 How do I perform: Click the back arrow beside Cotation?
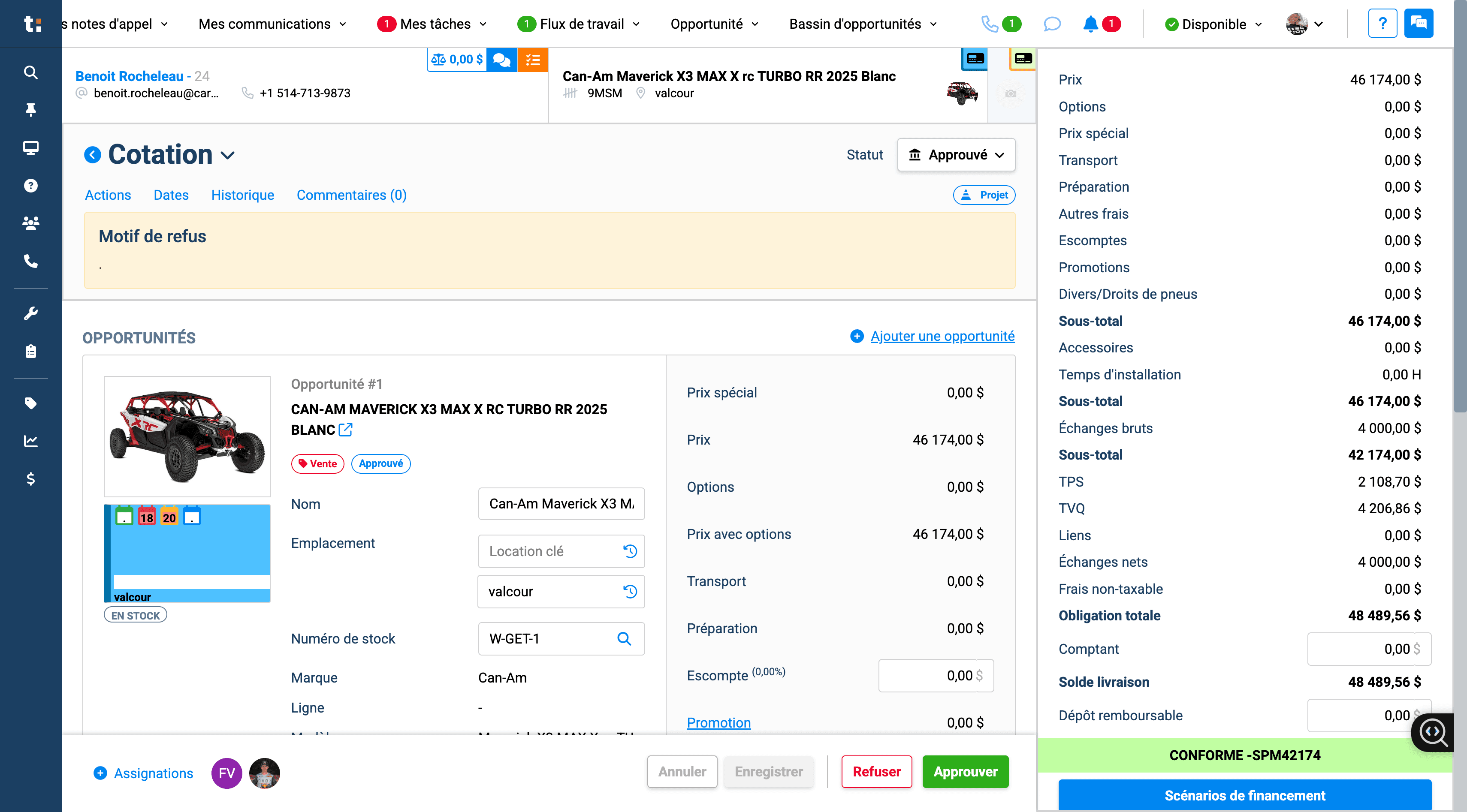pos(92,155)
